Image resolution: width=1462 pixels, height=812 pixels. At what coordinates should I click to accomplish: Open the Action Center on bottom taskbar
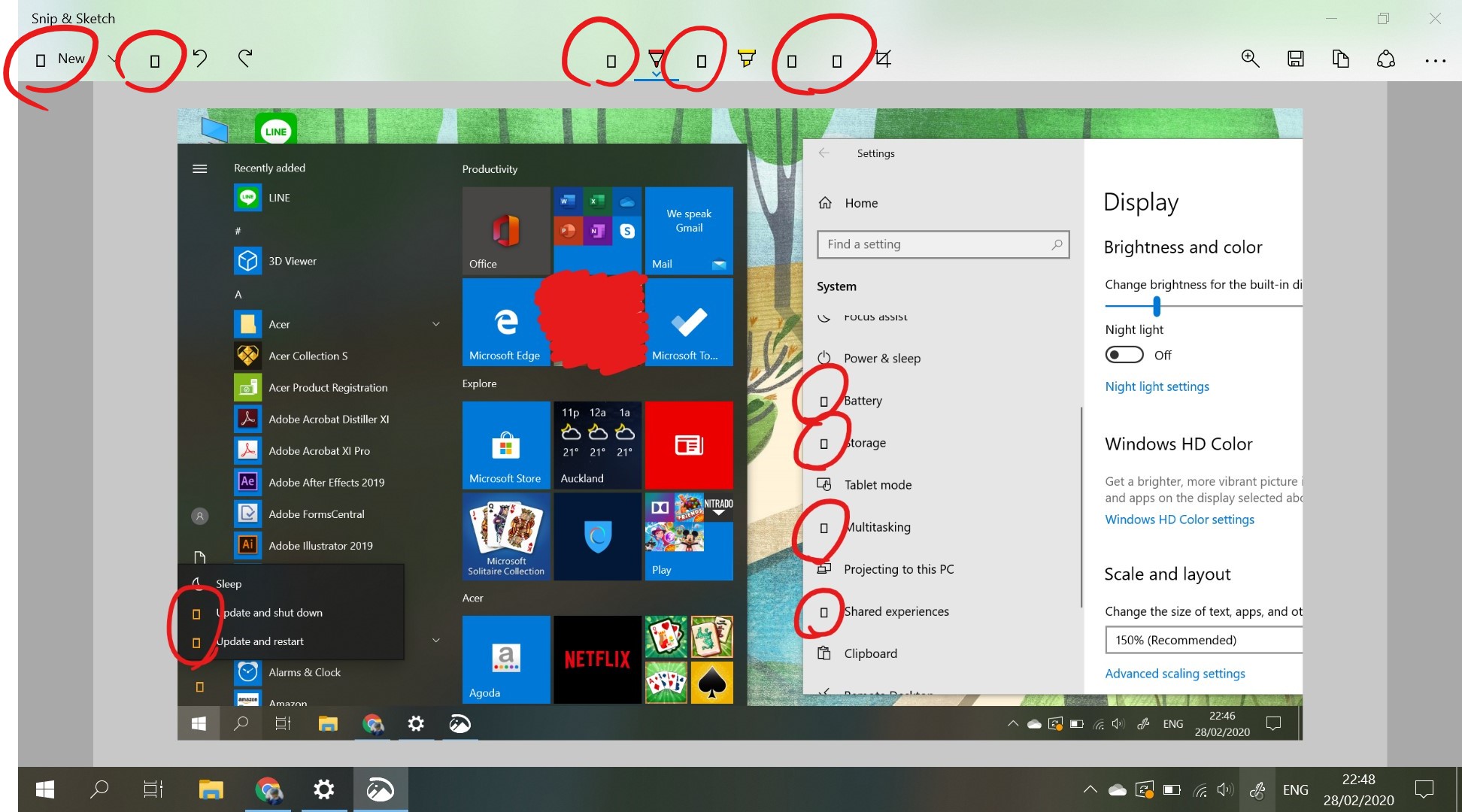pos(1424,789)
